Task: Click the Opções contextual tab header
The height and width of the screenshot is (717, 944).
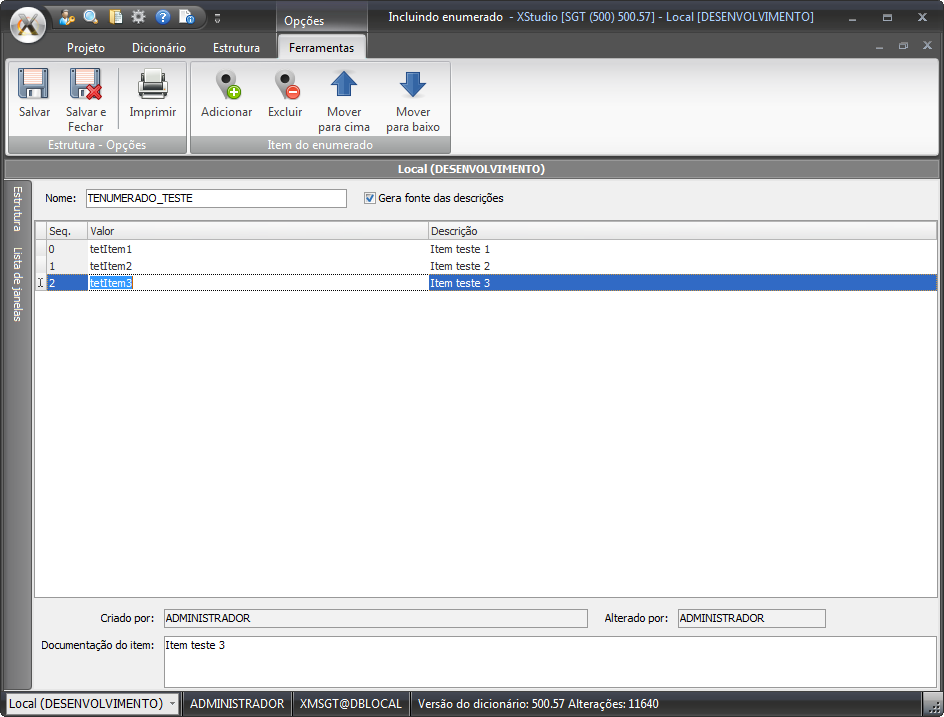Action: click(304, 20)
